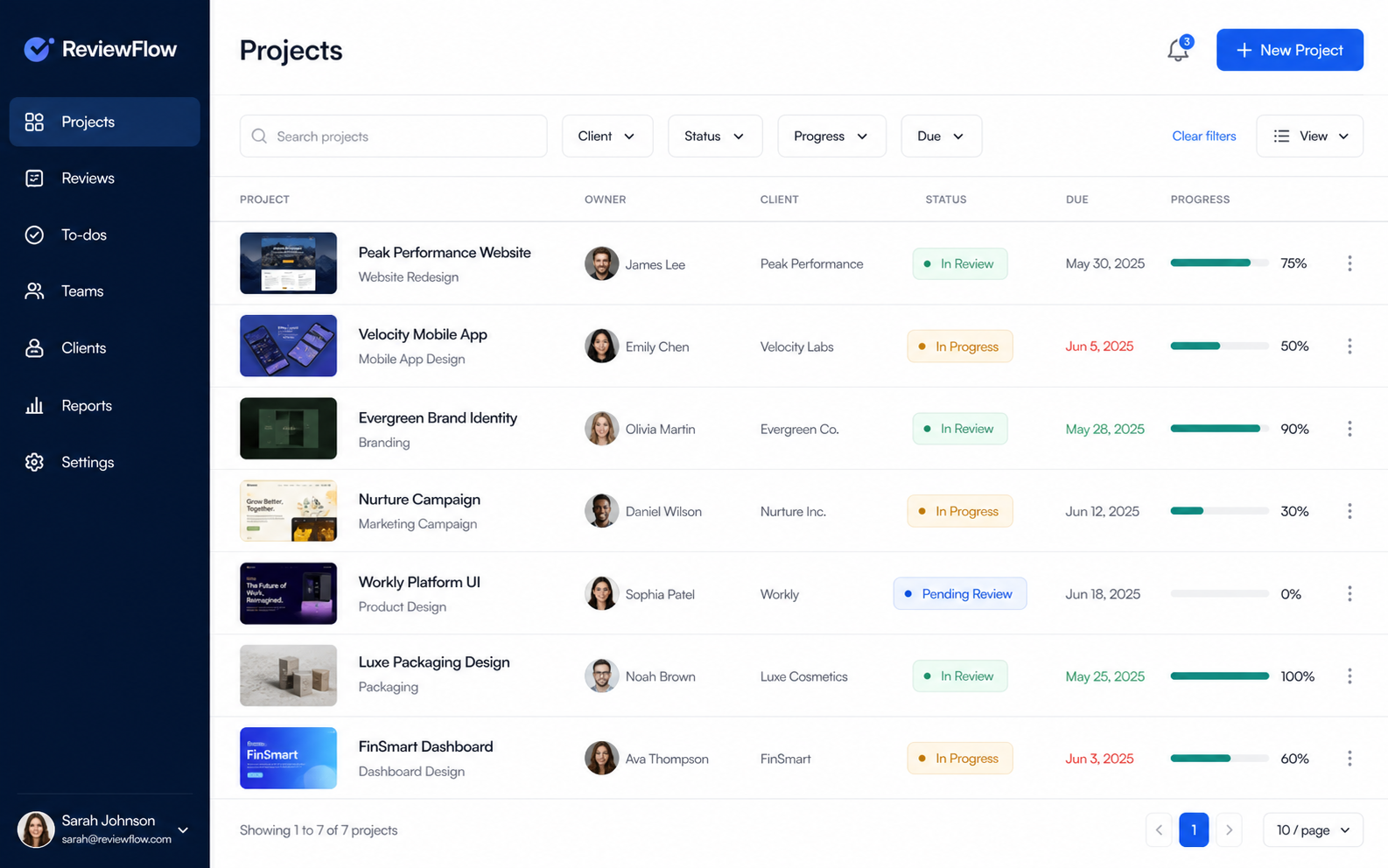Open more options for FinSmart Dashboard
Screen dimensions: 1388x868
(1349, 758)
